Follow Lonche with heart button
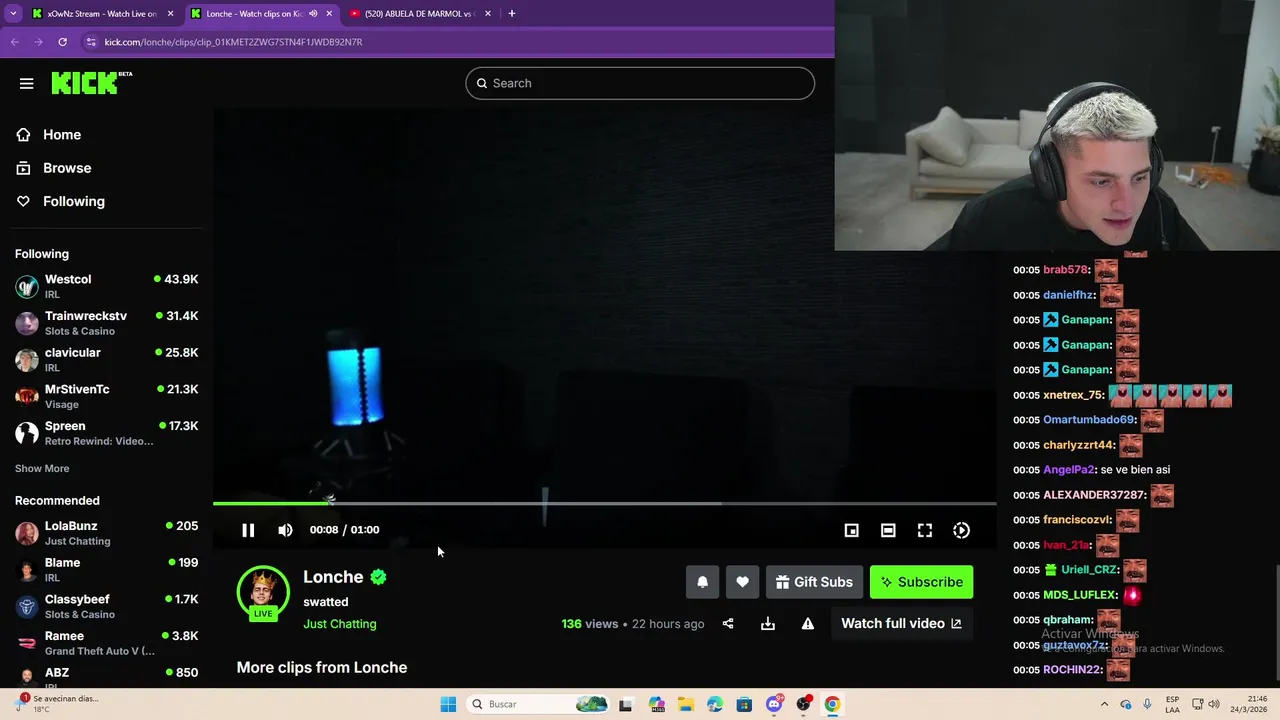Viewport: 1280px width, 720px height. [x=742, y=582]
